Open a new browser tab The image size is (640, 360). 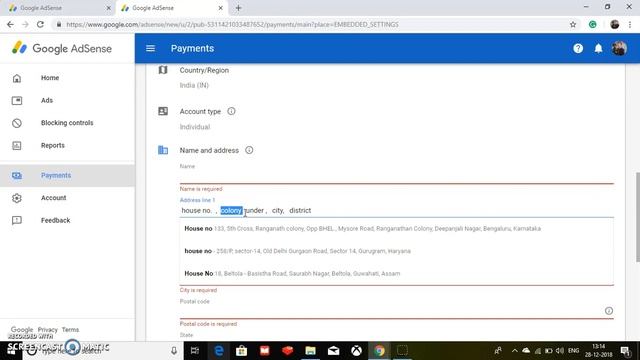point(238,8)
